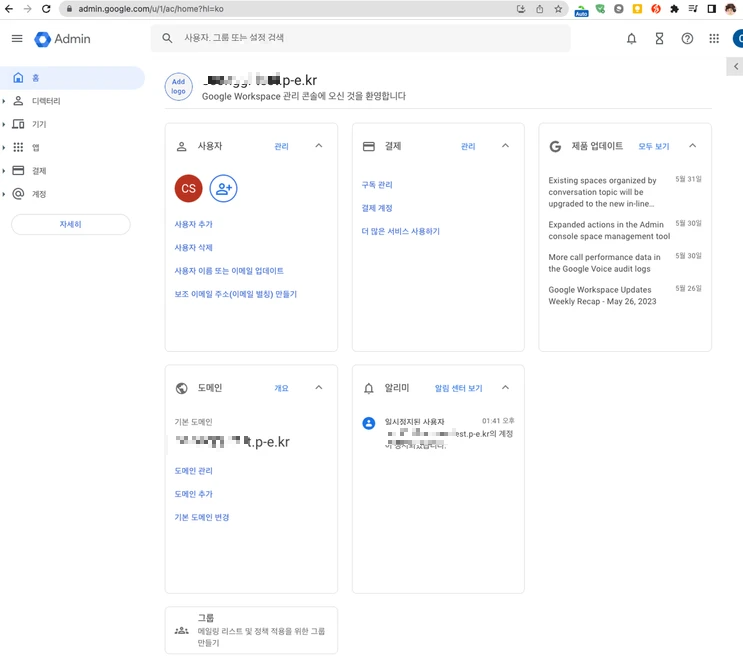
Task: Collapse the 도메인 card
Action: point(318,388)
